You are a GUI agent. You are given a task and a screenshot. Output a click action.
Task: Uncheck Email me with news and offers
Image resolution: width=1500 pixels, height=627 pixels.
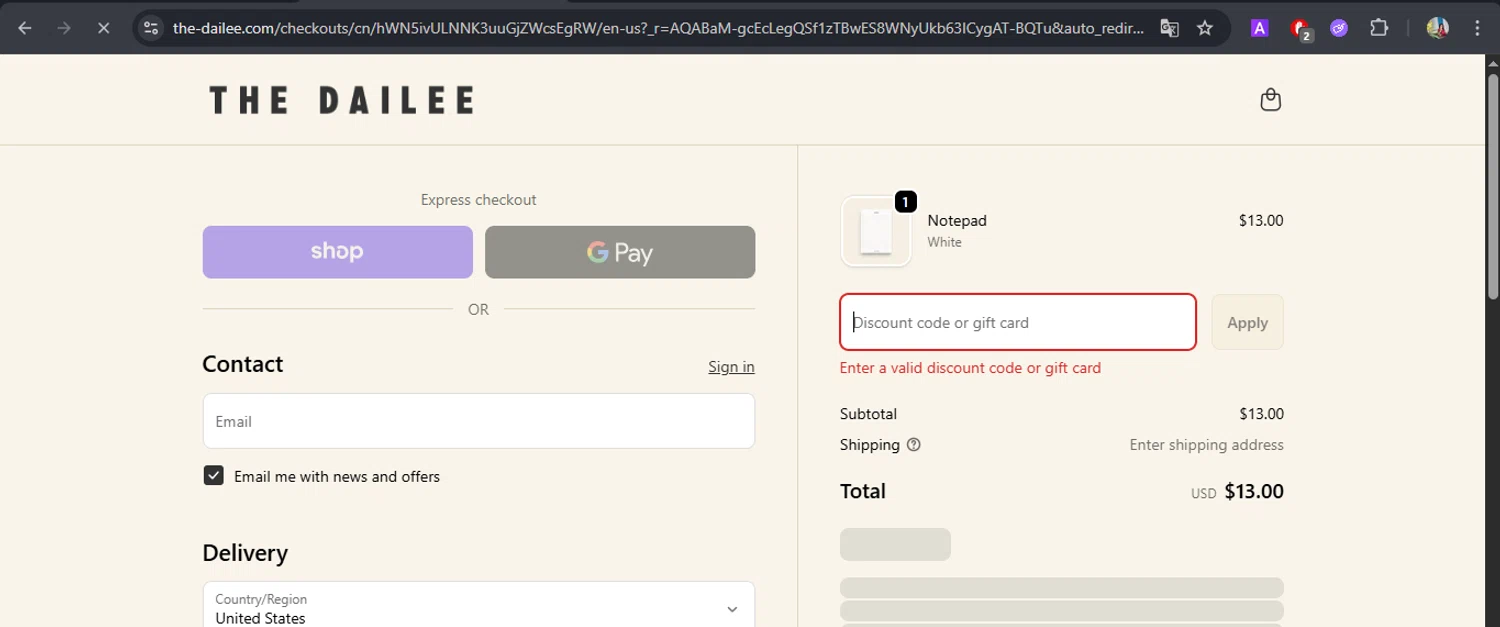pos(213,476)
